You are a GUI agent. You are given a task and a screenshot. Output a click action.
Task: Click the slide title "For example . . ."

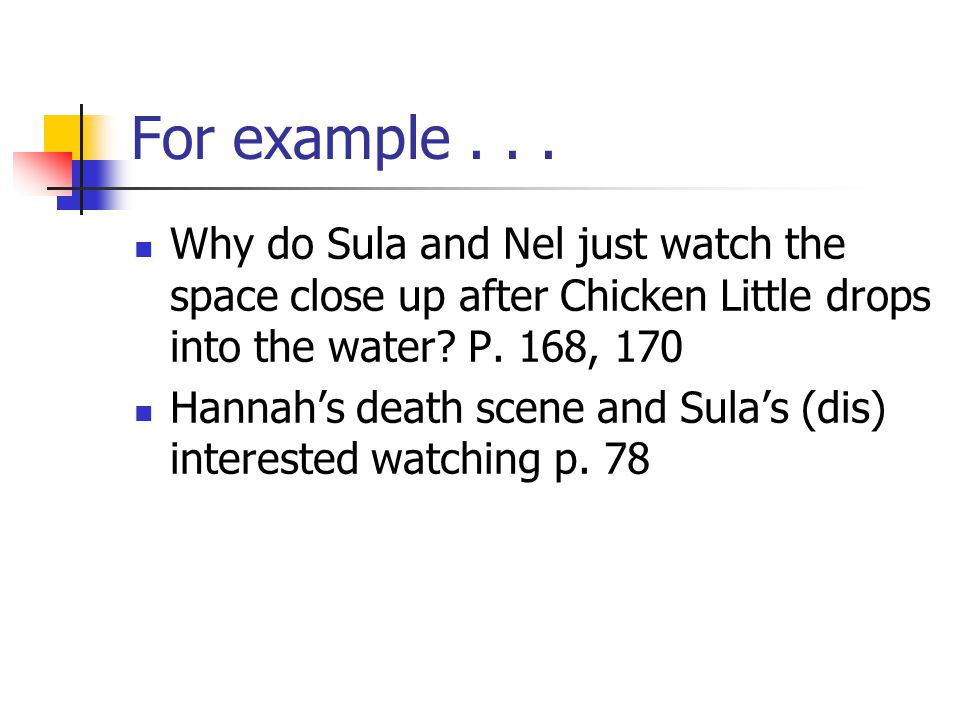pyautogui.click(x=343, y=140)
